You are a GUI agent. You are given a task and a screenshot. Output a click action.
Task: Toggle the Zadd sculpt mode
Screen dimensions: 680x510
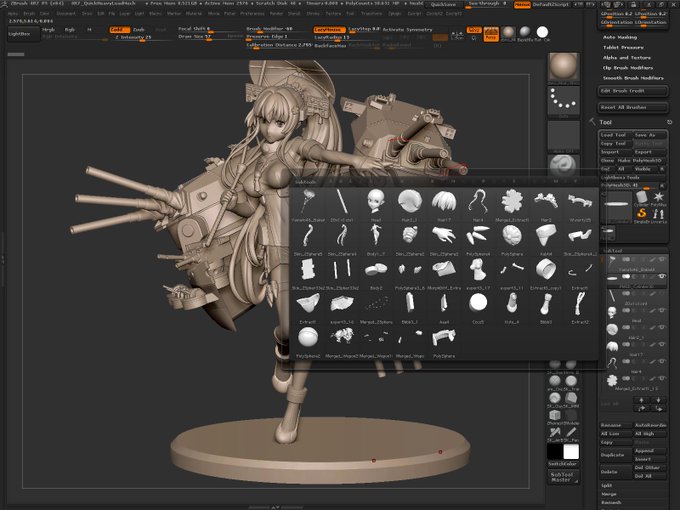(x=119, y=29)
